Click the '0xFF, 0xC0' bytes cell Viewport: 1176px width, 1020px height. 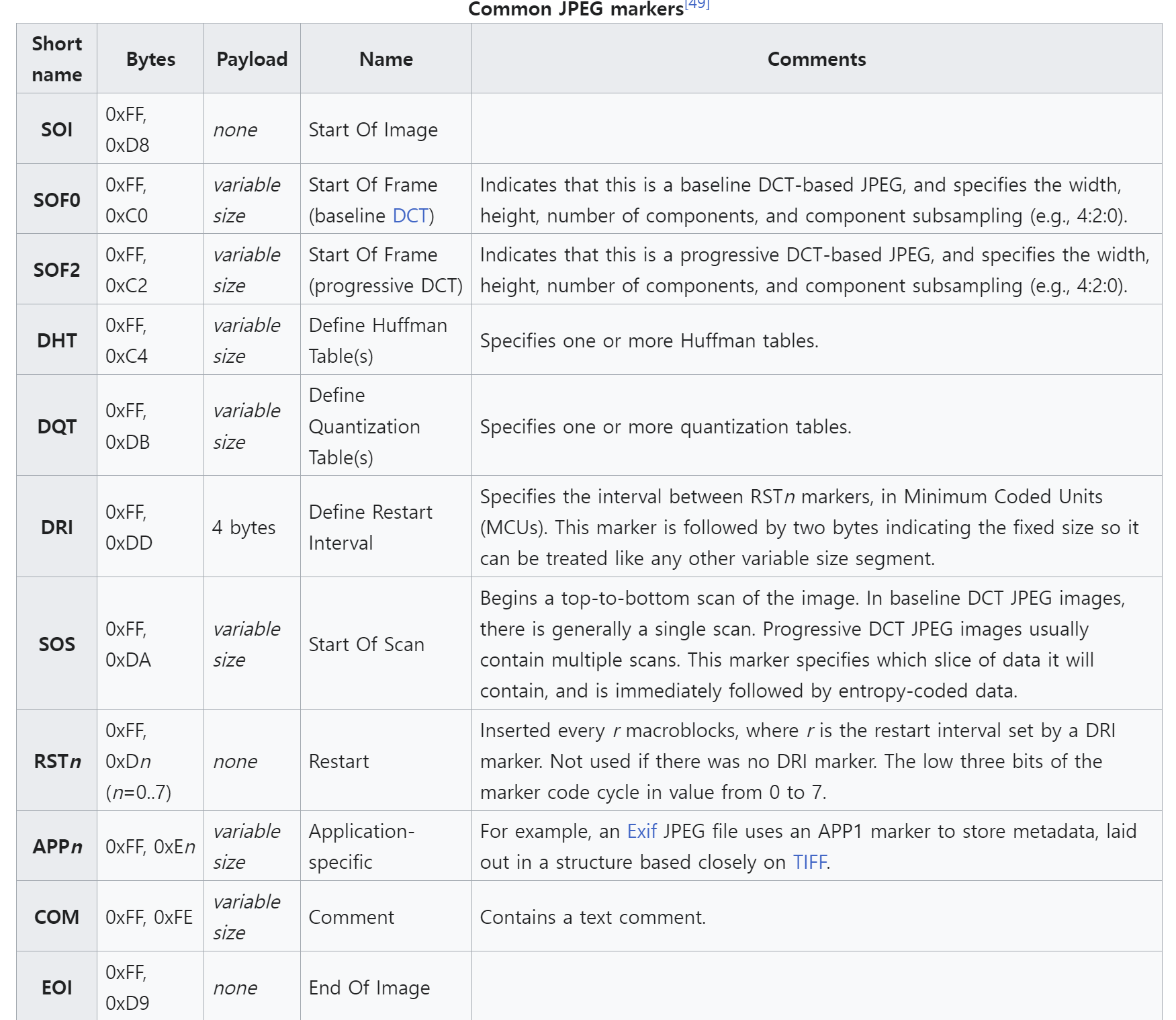click(150, 200)
